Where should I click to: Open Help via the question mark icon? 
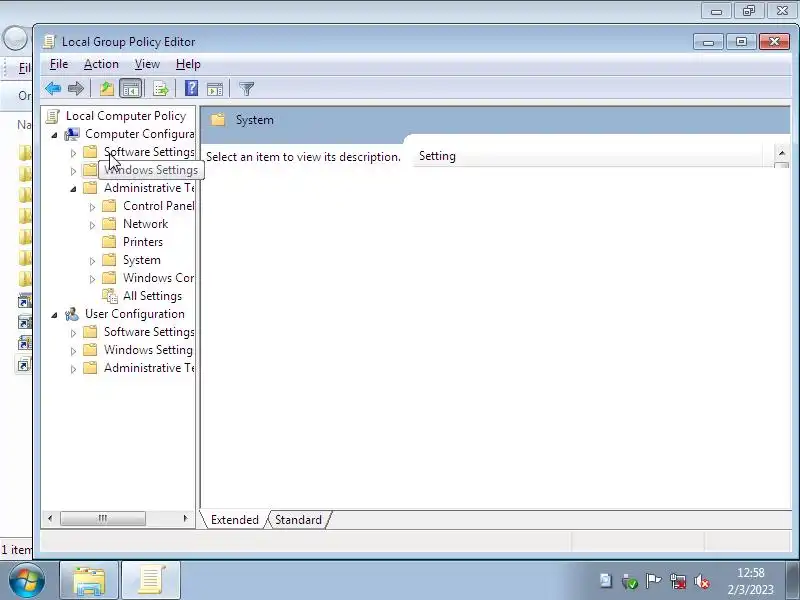[x=191, y=88]
